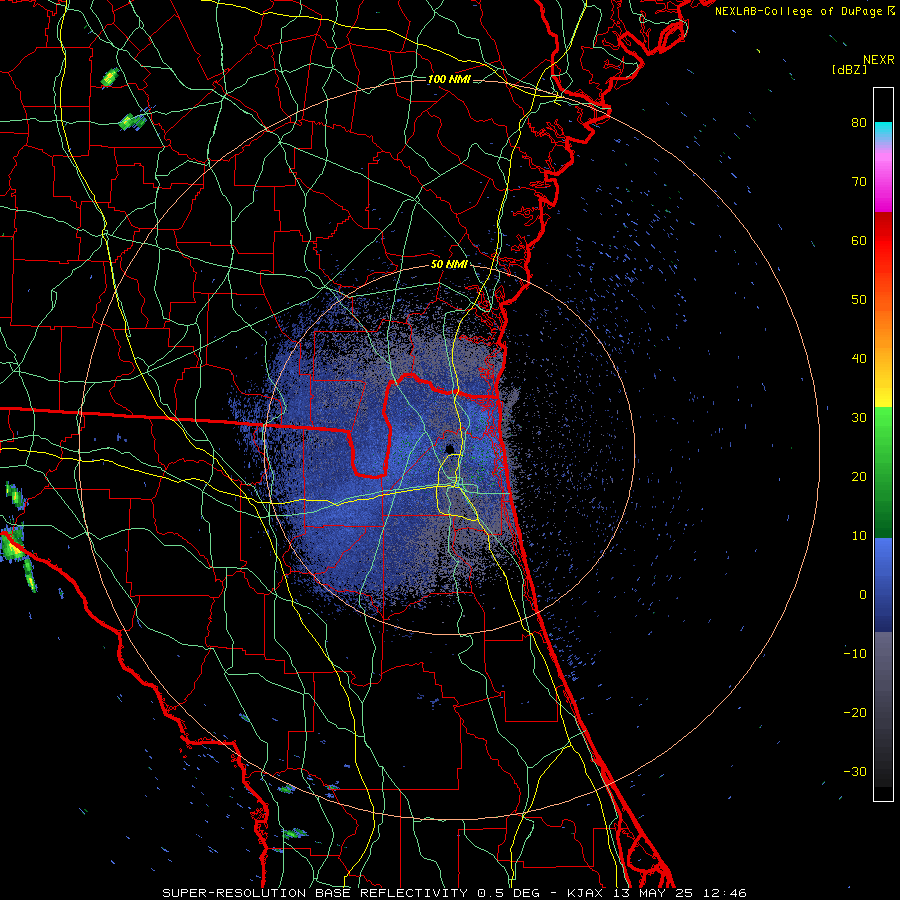Image resolution: width=900 pixels, height=900 pixels.
Task: Click the NEXR label above the color scale
Action: [878, 60]
